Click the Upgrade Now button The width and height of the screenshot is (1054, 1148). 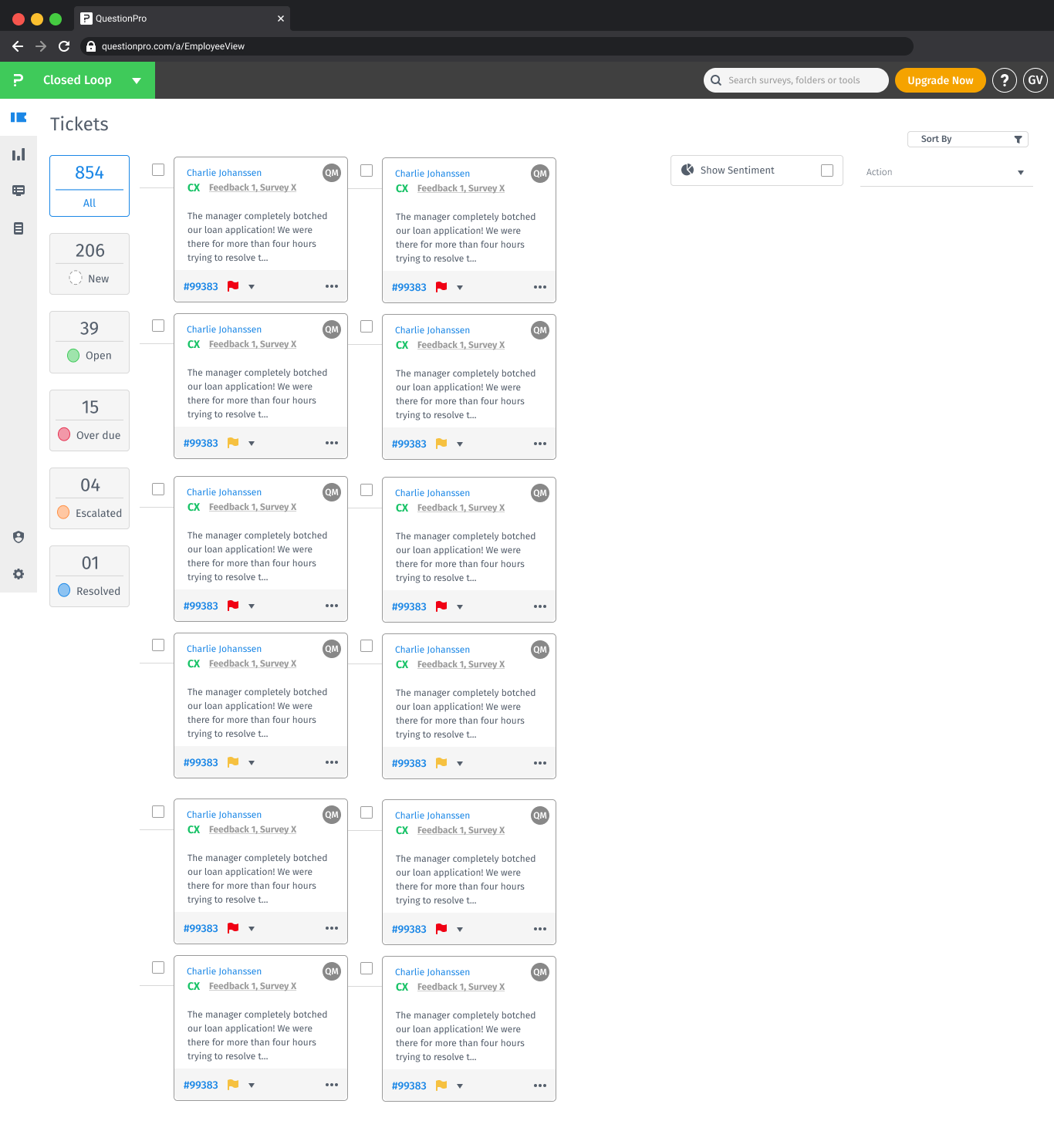click(940, 80)
